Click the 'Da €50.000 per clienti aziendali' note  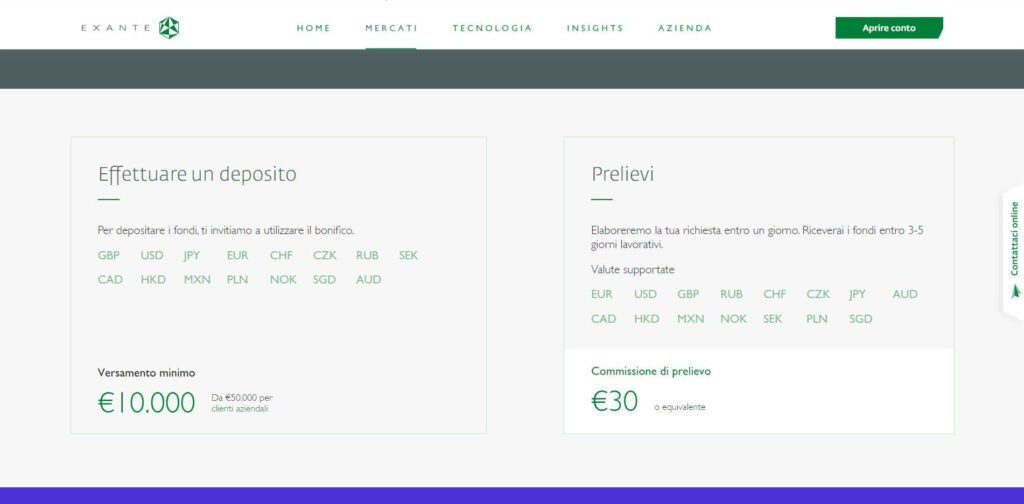tap(242, 403)
